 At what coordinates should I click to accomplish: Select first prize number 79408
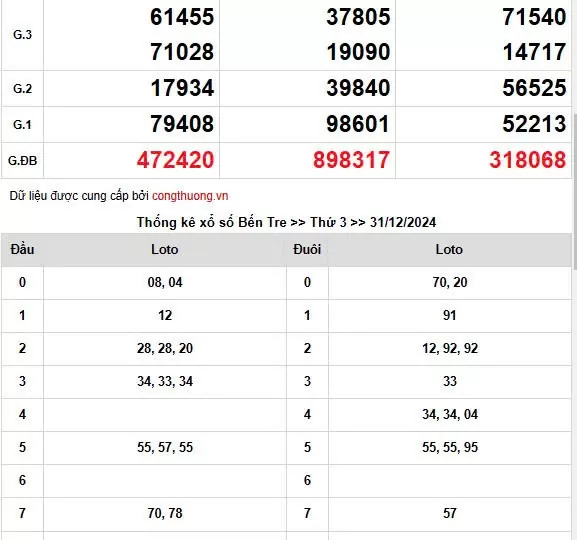tap(182, 124)
